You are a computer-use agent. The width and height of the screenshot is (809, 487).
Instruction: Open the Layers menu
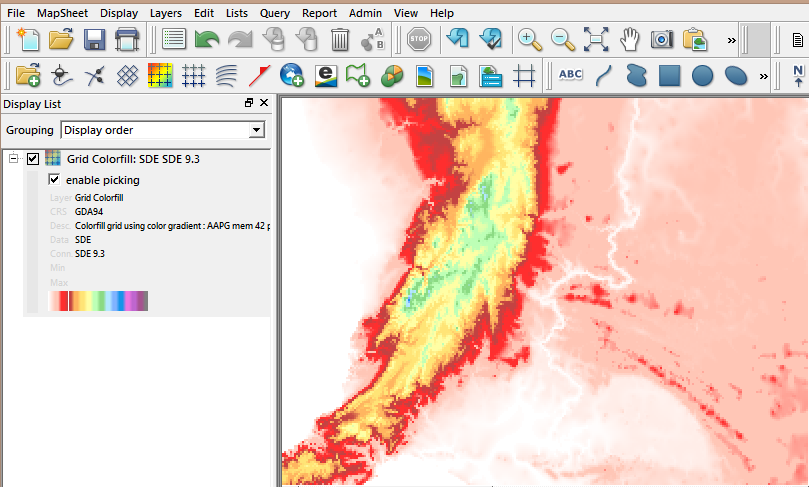coord(166,13)
